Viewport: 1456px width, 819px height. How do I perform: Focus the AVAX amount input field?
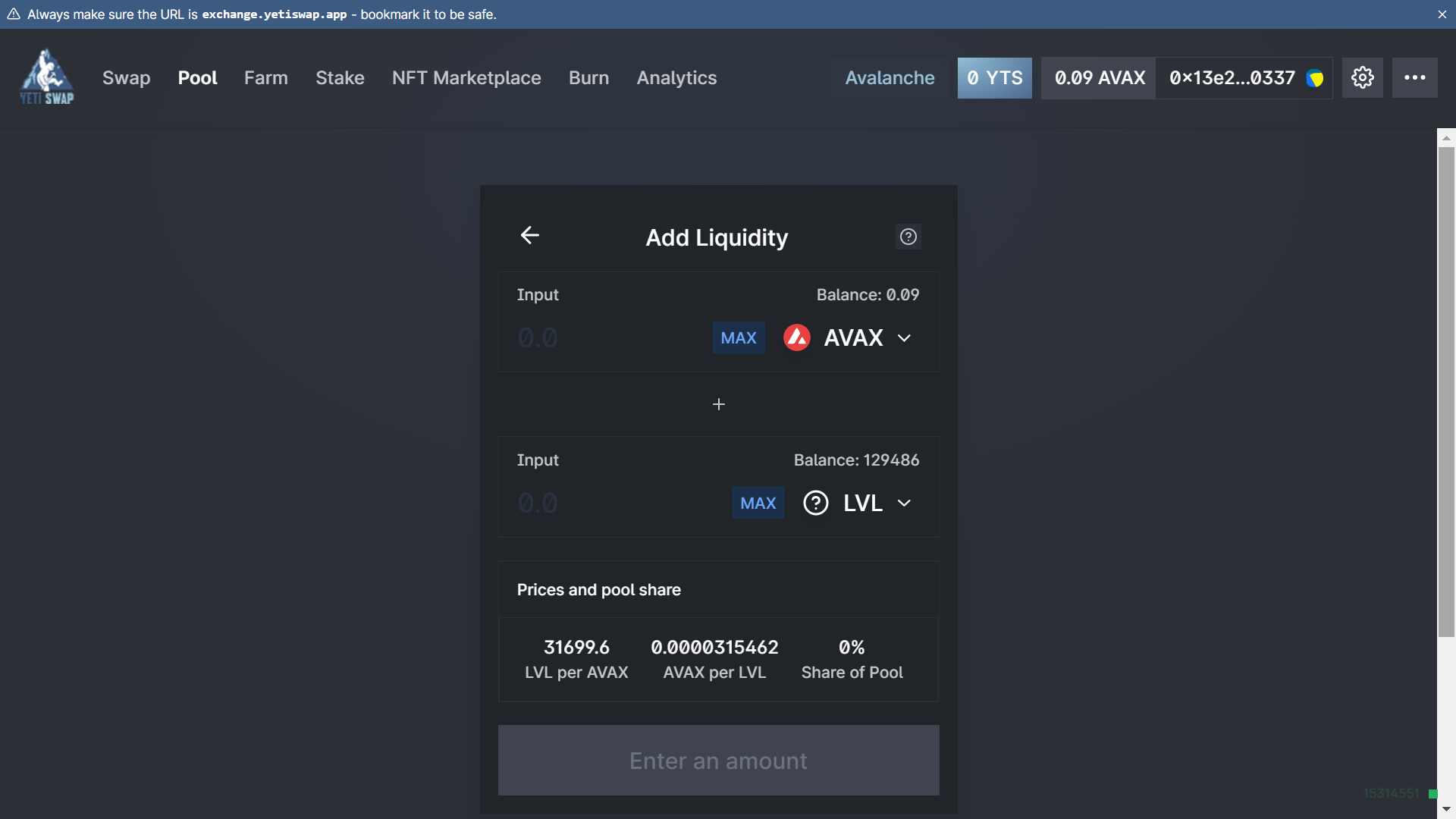(x=610, y=337)
